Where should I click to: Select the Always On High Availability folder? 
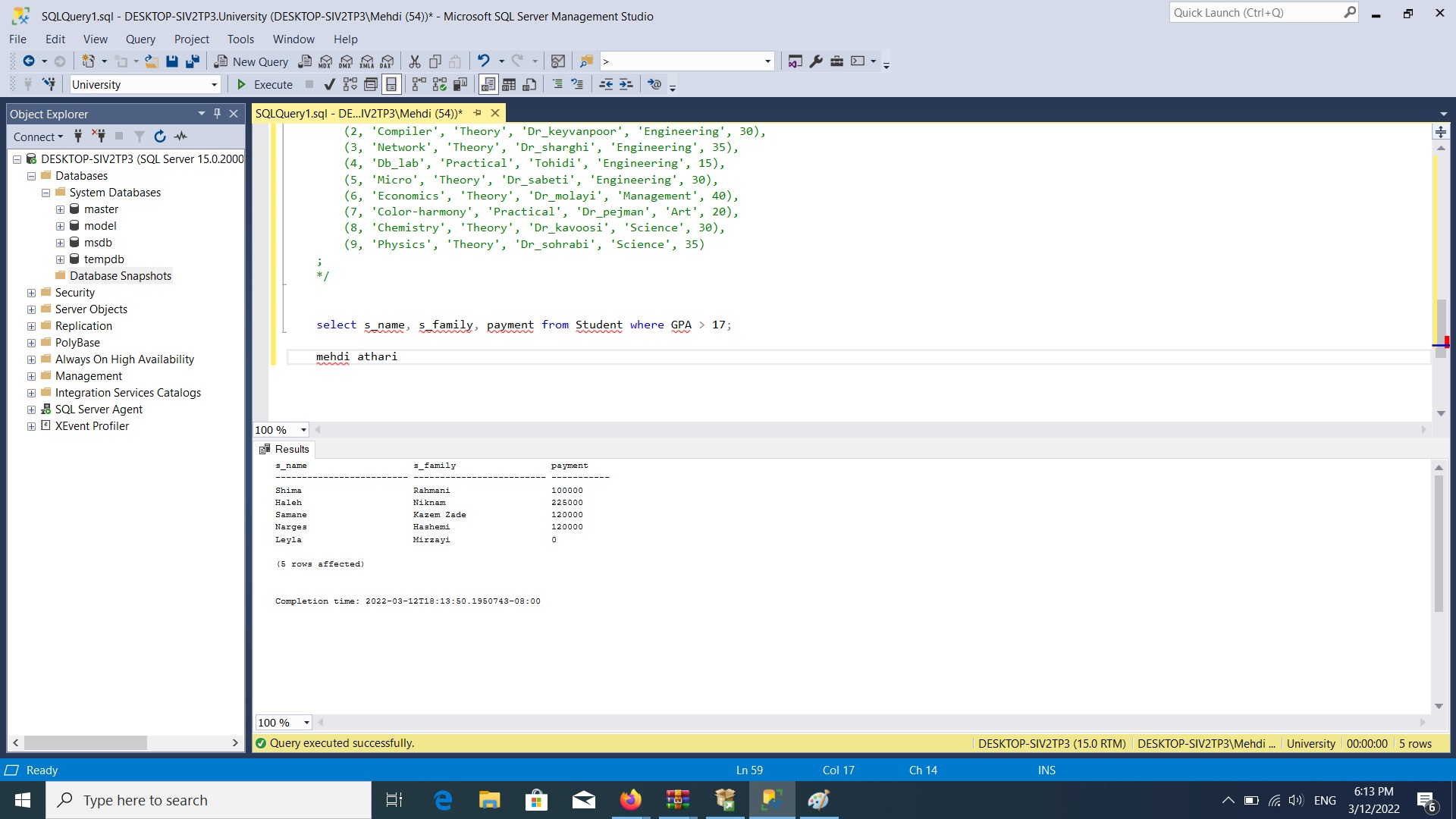(x=124, y=359)
